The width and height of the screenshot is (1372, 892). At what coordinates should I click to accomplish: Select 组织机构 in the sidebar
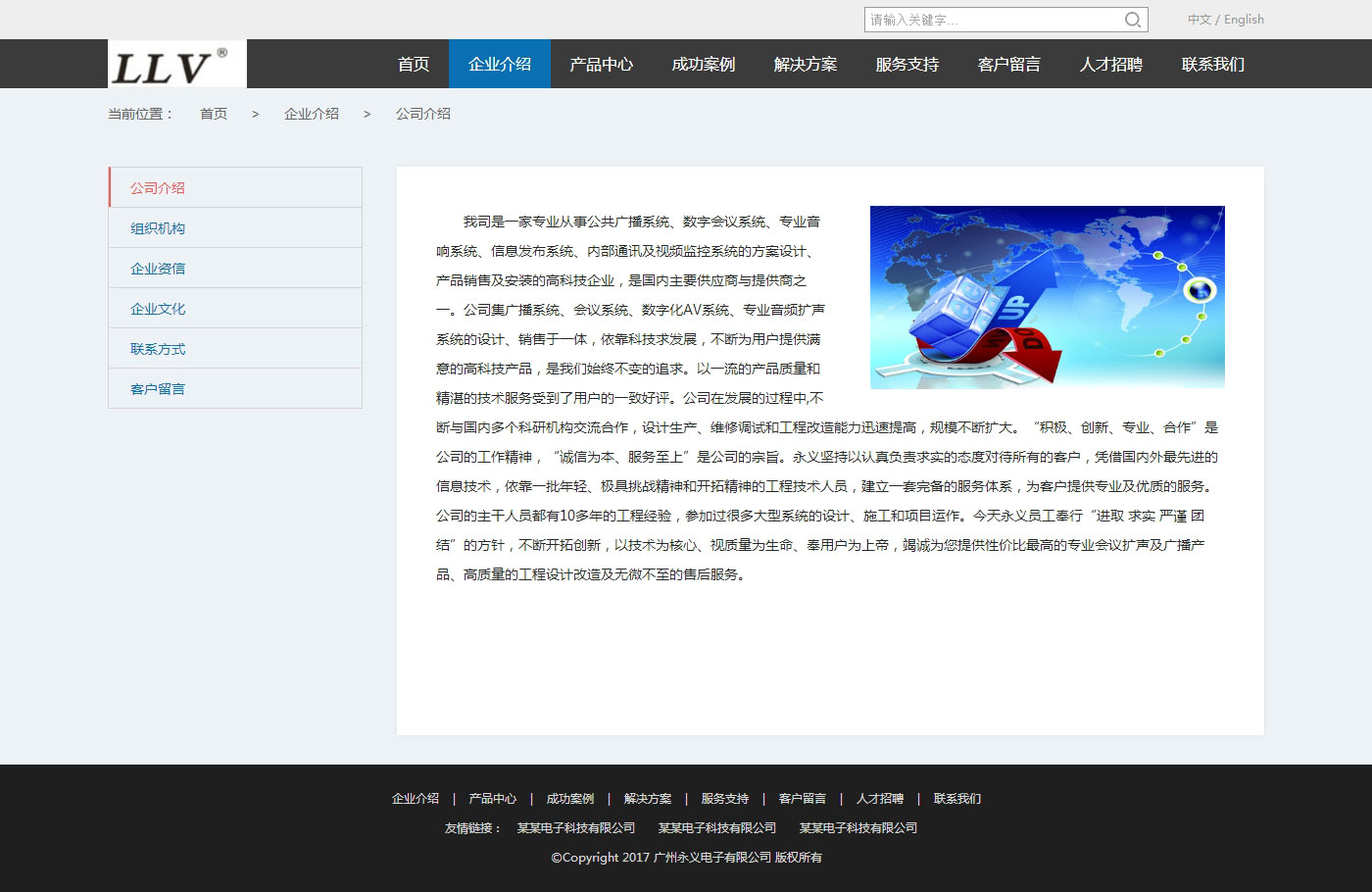[x=158, y=228]
